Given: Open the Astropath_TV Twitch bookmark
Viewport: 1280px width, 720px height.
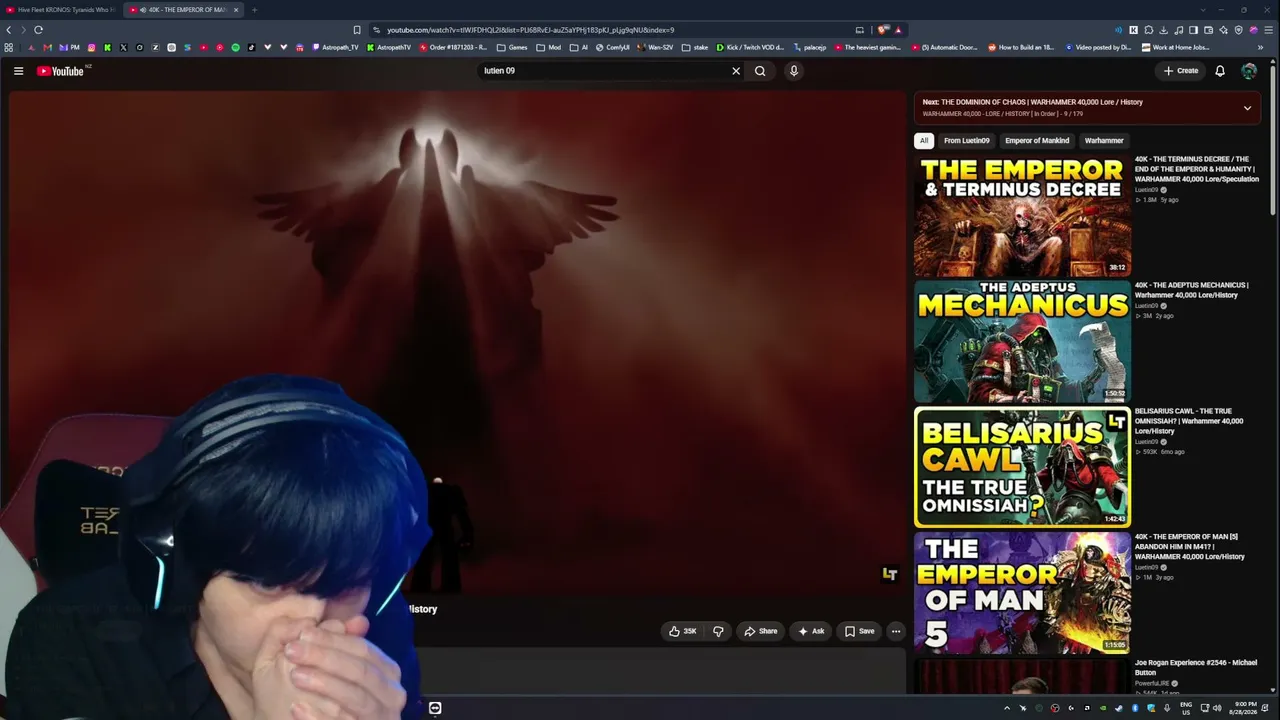Looking at the screenshot, I should [x=335, y=47].
